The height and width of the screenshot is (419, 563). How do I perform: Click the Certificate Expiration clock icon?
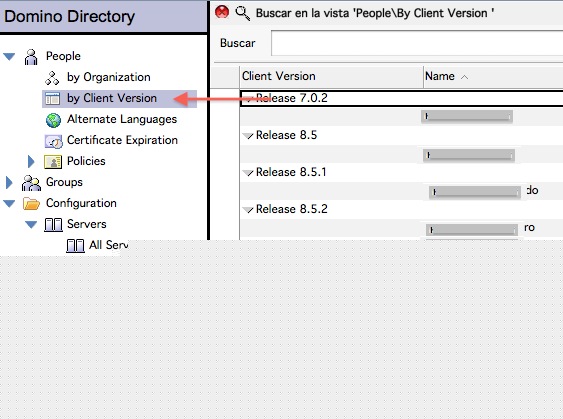point(53,141)
